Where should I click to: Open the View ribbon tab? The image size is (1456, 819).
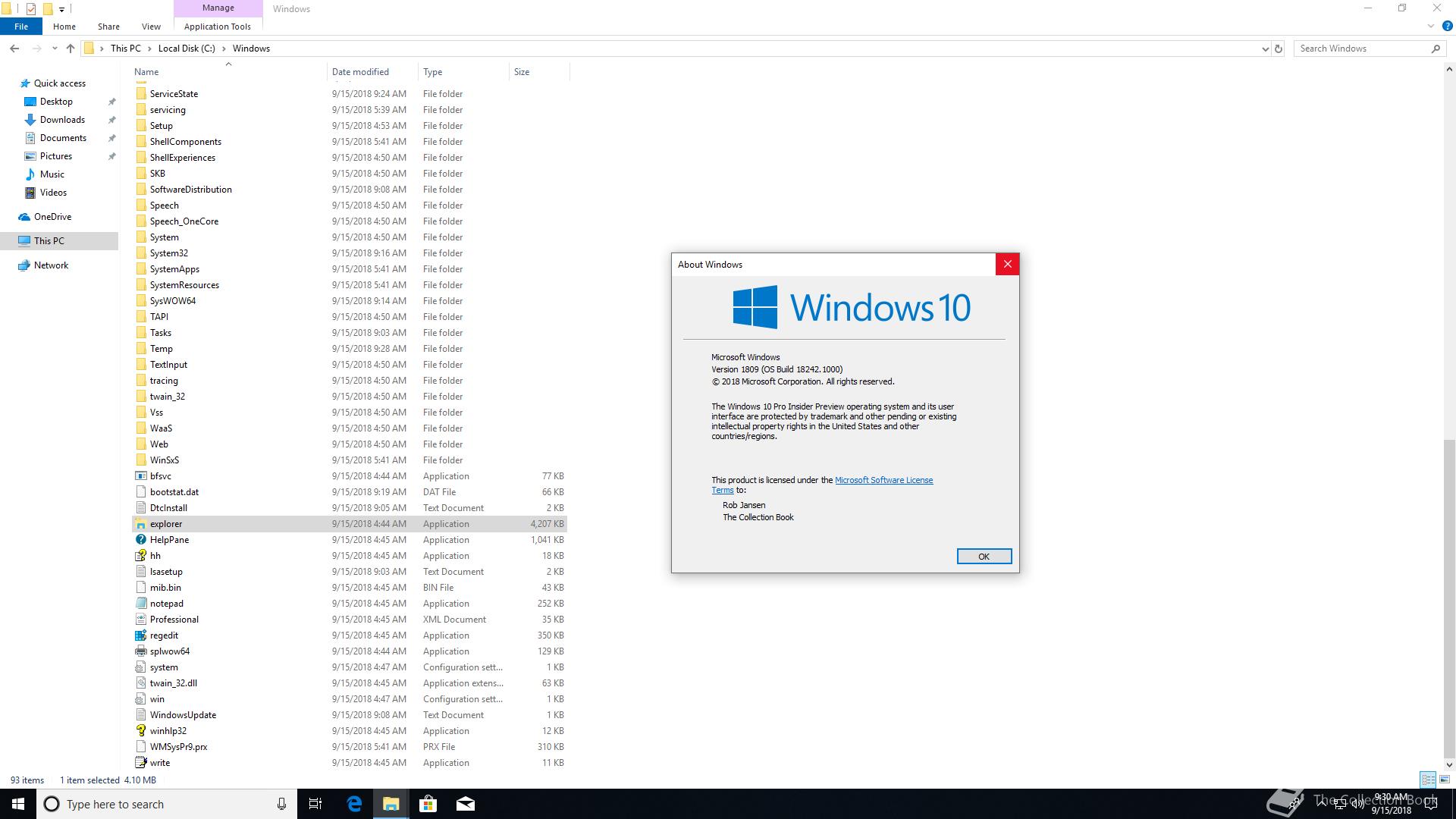pos(151,27)
